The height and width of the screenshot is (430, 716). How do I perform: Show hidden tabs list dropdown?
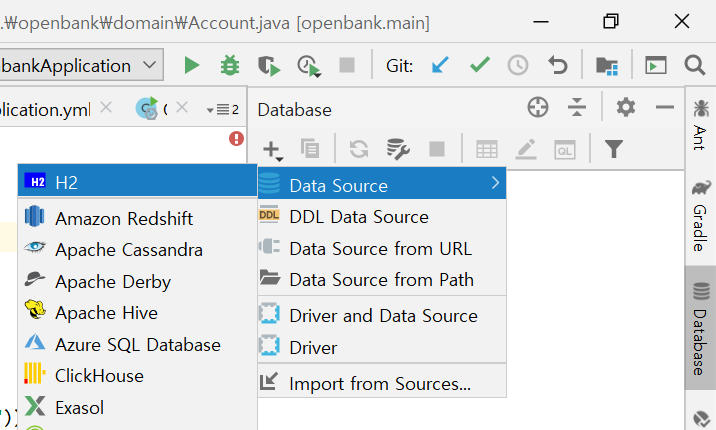[223, 110]
